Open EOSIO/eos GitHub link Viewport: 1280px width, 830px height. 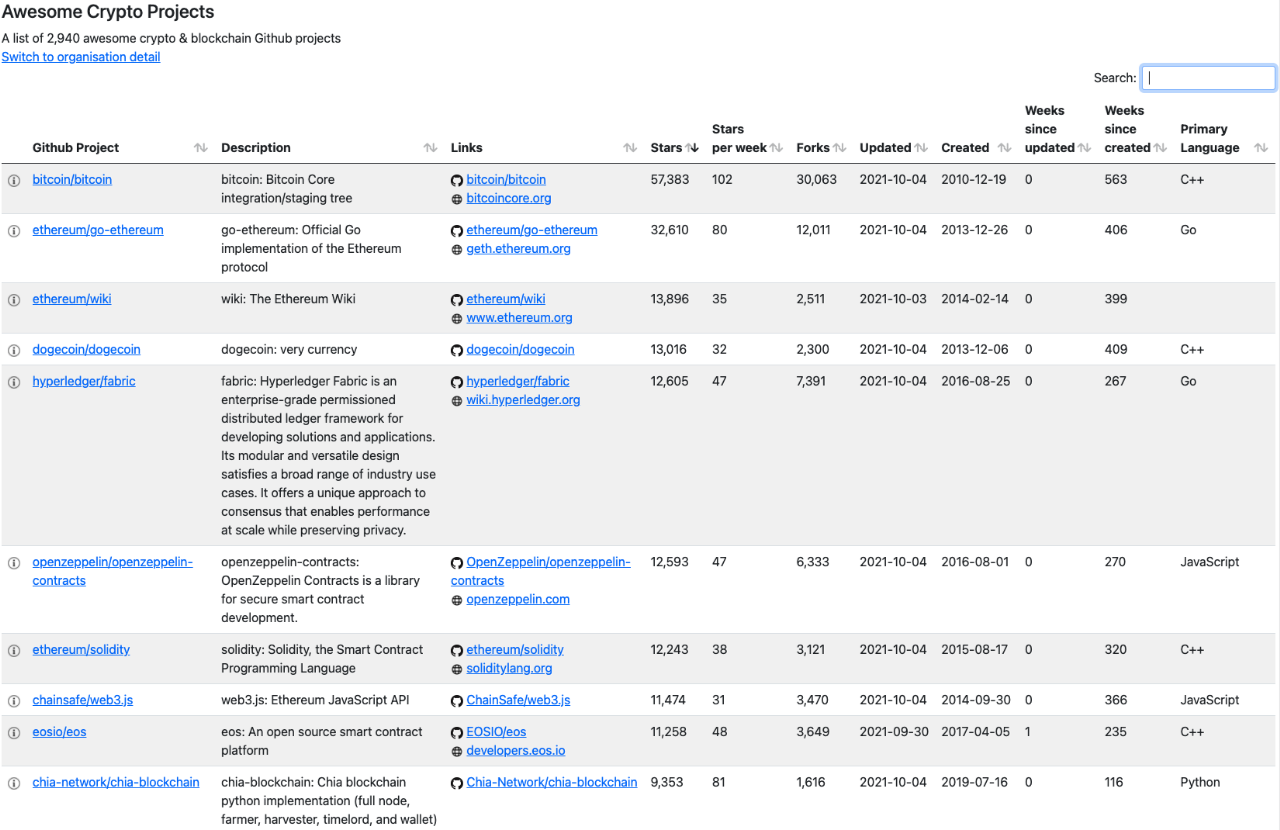[497, 732]
